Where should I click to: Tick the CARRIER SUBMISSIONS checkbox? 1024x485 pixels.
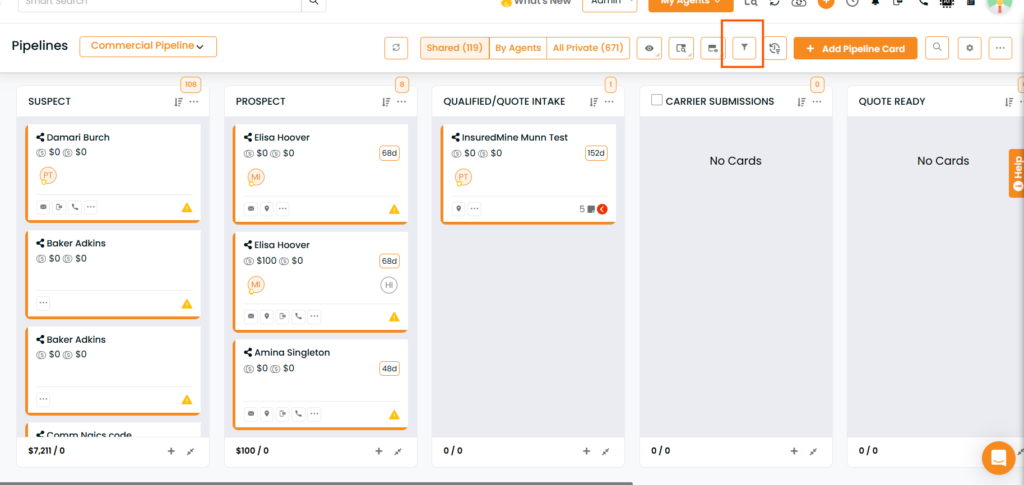pos(657,101)
